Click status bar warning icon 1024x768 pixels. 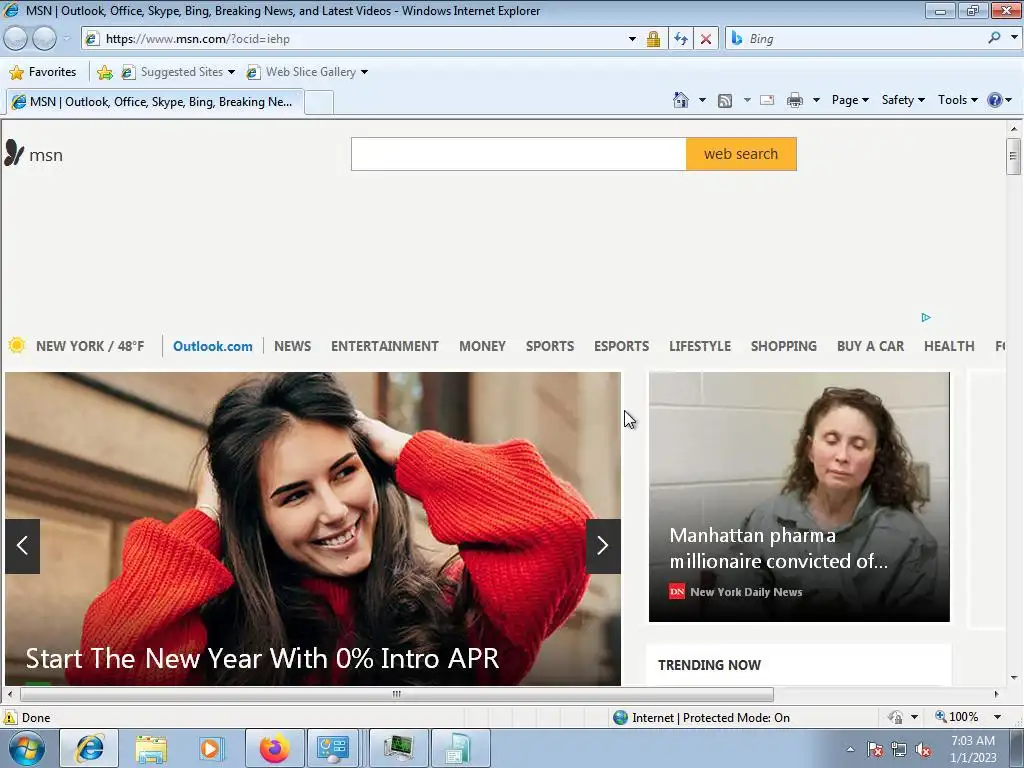pyautogui.click(x=10, y=717)
